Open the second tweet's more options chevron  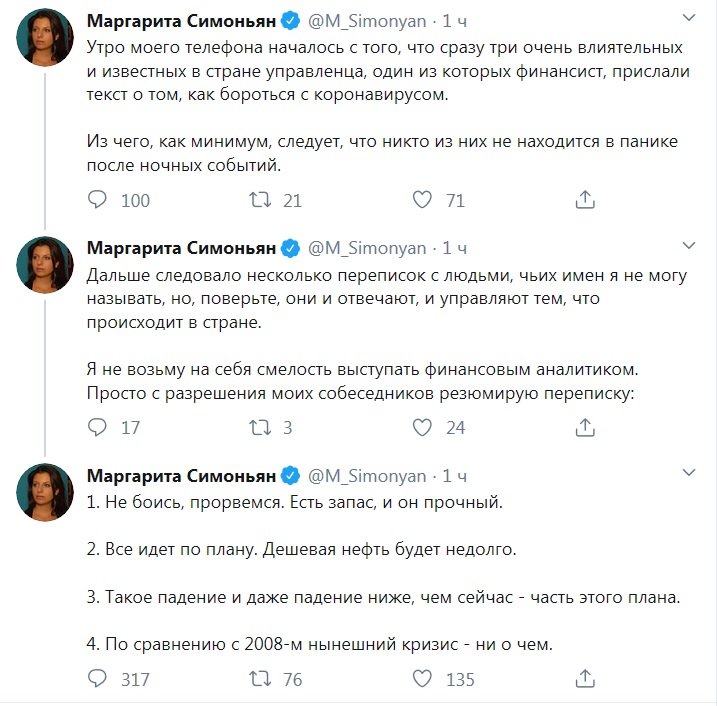click(689, 246)
